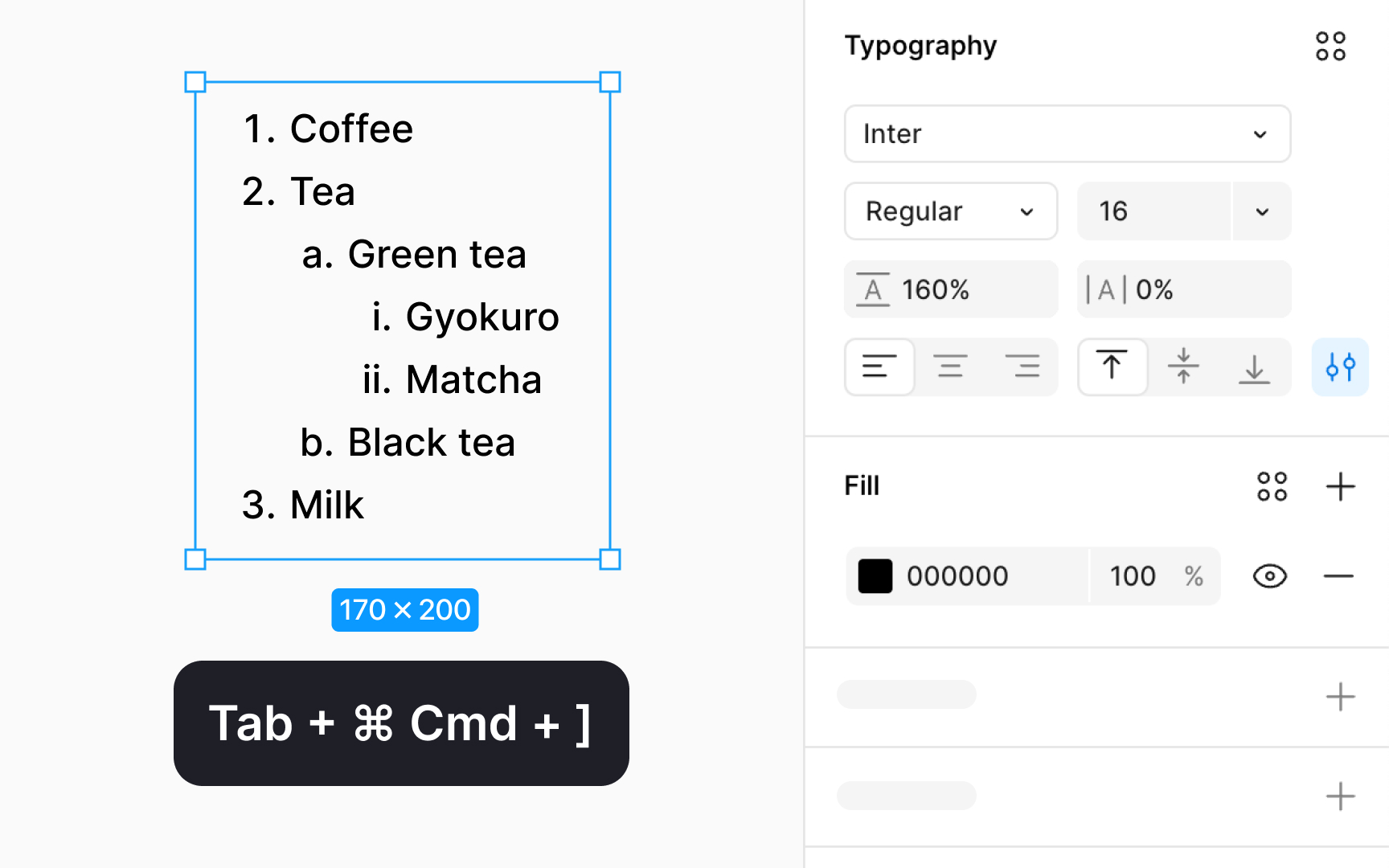
Task: Select right text alignment
Action: coord(1023,367)
